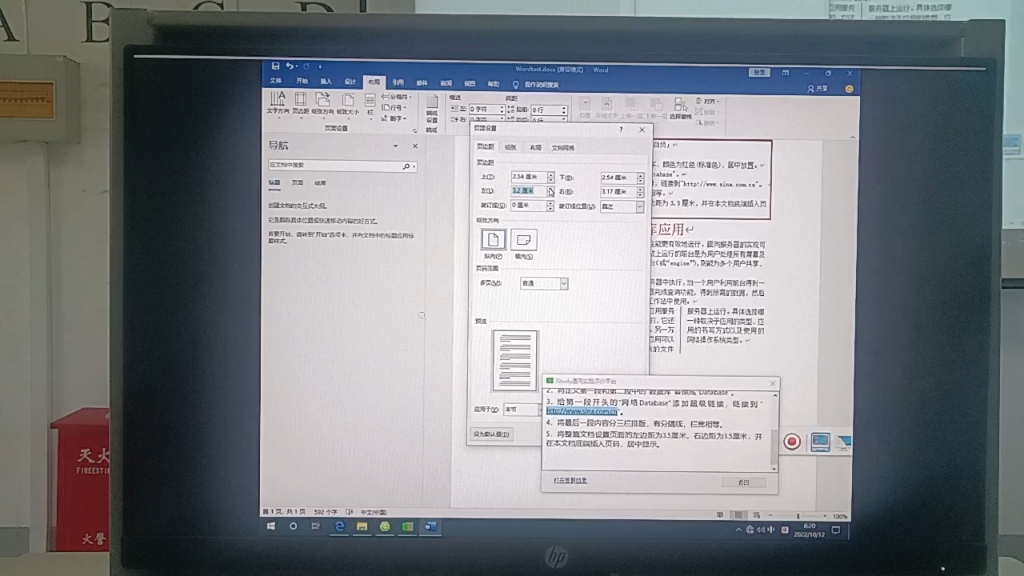Click the 纸张大小 (Paper Size) icon
Viewport: 1024px width, 576px height.
(349, 105)
